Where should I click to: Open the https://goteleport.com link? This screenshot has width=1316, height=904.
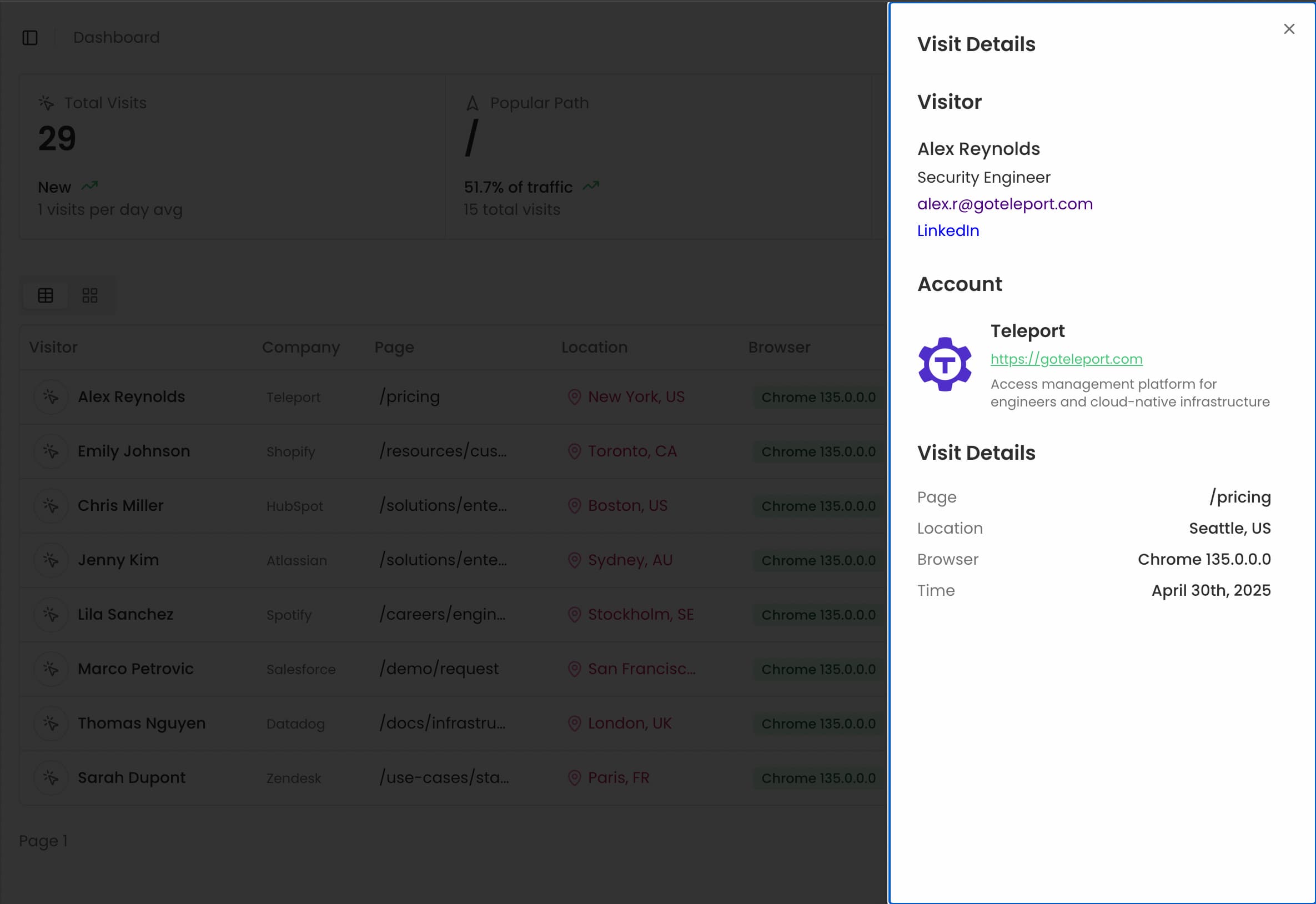pos(1066,359)
